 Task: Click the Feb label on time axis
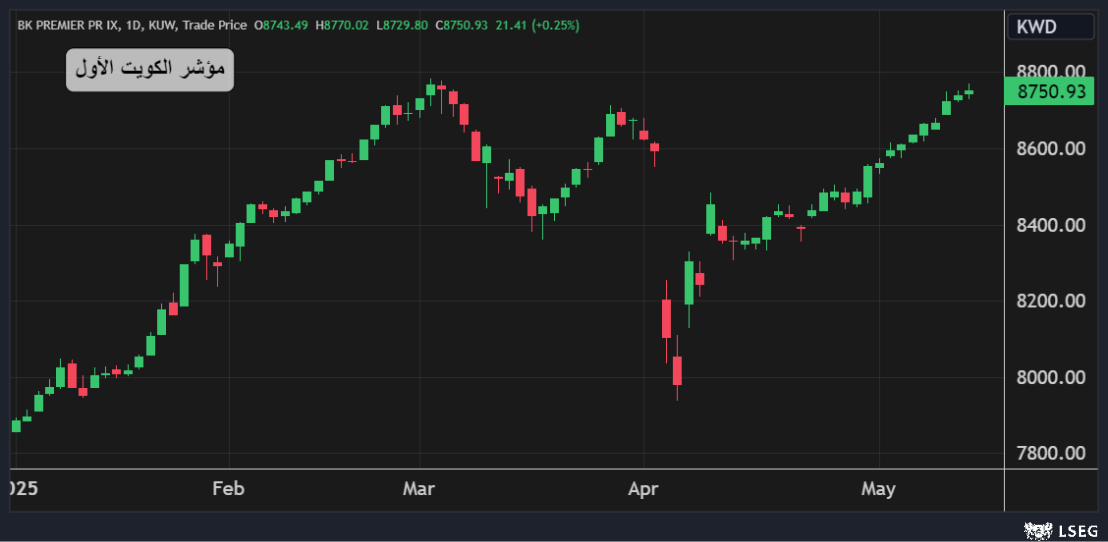[x=228, y=489]
